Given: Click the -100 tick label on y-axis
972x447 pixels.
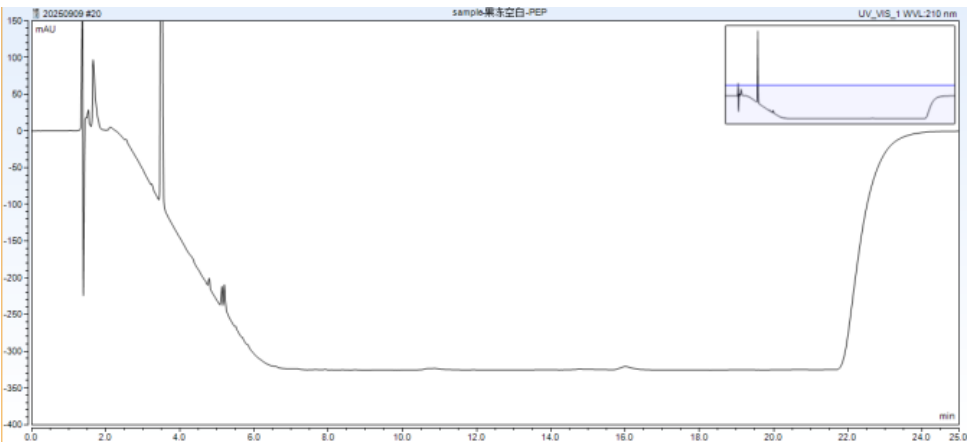Looking at the screenshot, I should coord(15,204).
